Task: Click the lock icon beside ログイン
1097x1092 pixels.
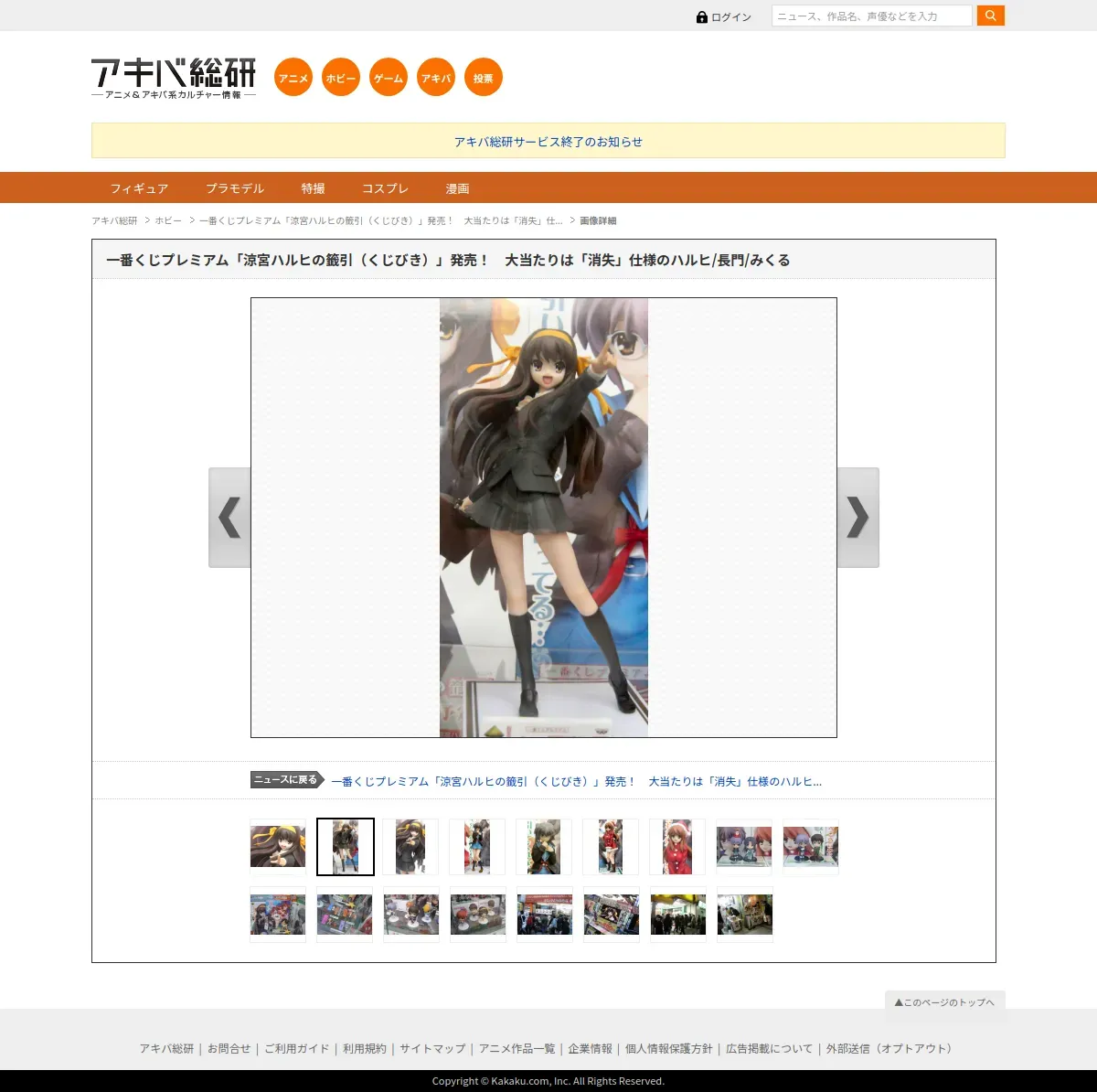Action: point(701,16)
